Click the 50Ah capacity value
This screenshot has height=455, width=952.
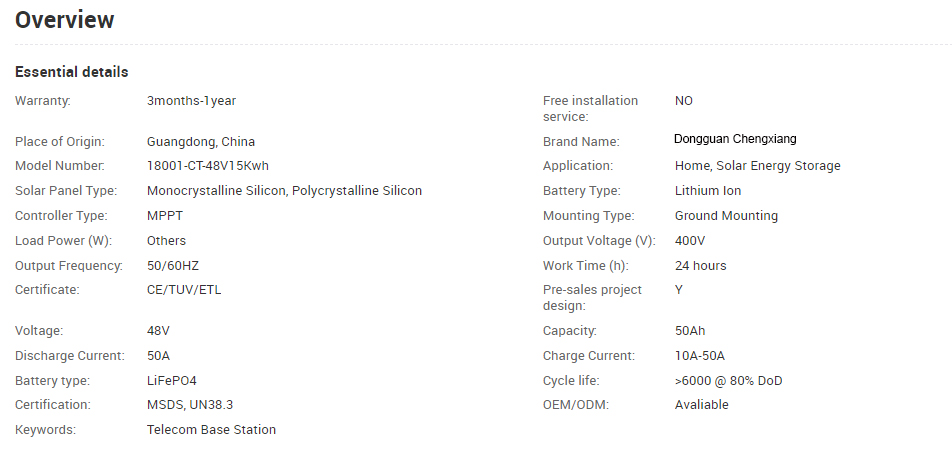point(690,331)
